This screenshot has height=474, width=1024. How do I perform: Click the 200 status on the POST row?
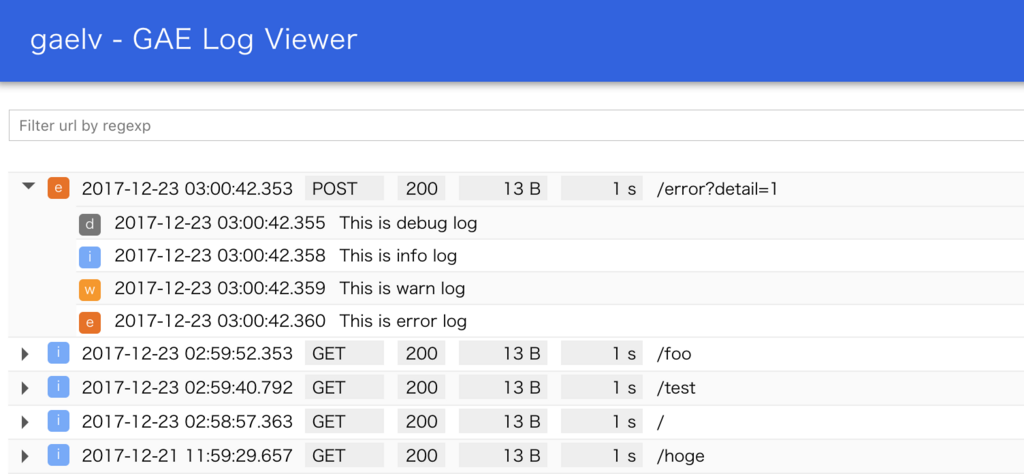click(x=421, y=189)
